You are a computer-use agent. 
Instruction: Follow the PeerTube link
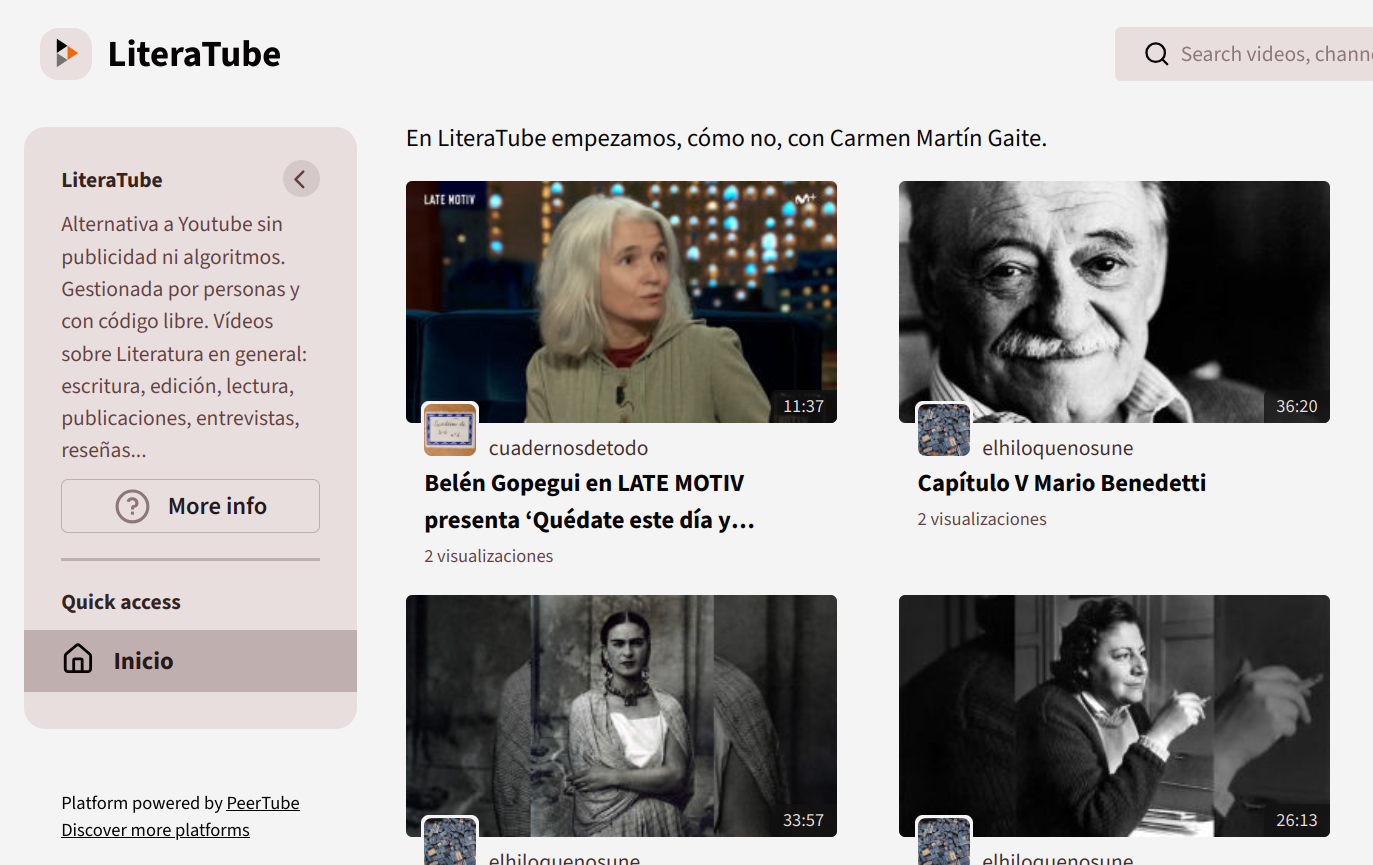(263, 803)
